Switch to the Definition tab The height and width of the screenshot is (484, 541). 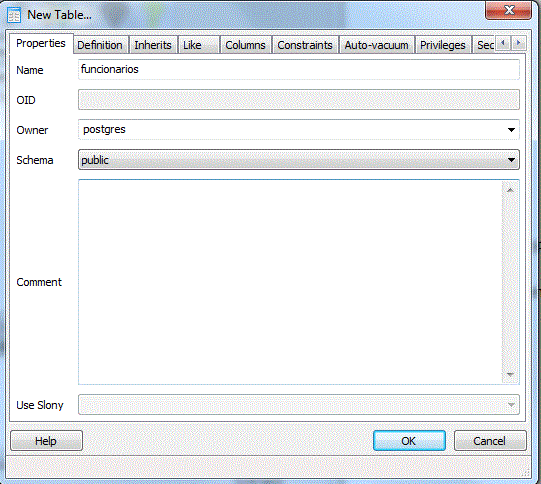pyautogui.click(x=100, y=45)
